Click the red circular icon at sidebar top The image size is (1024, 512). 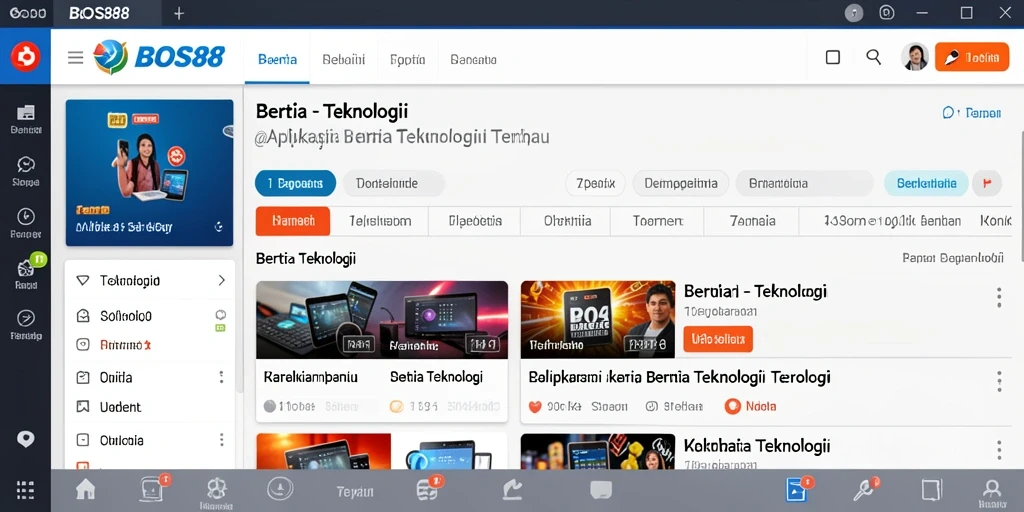click(25, 57)
